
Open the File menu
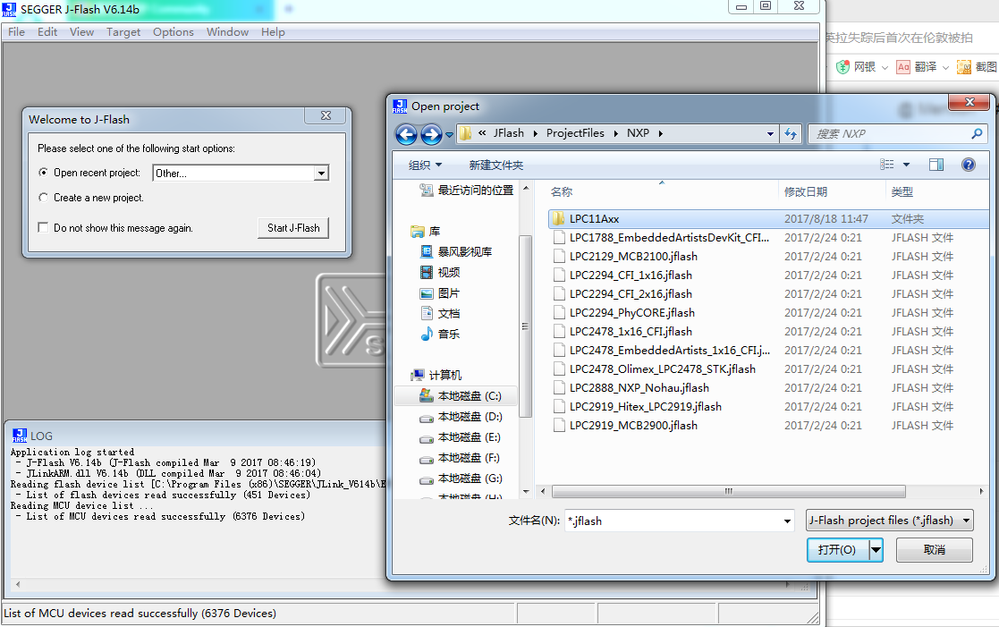17,32
